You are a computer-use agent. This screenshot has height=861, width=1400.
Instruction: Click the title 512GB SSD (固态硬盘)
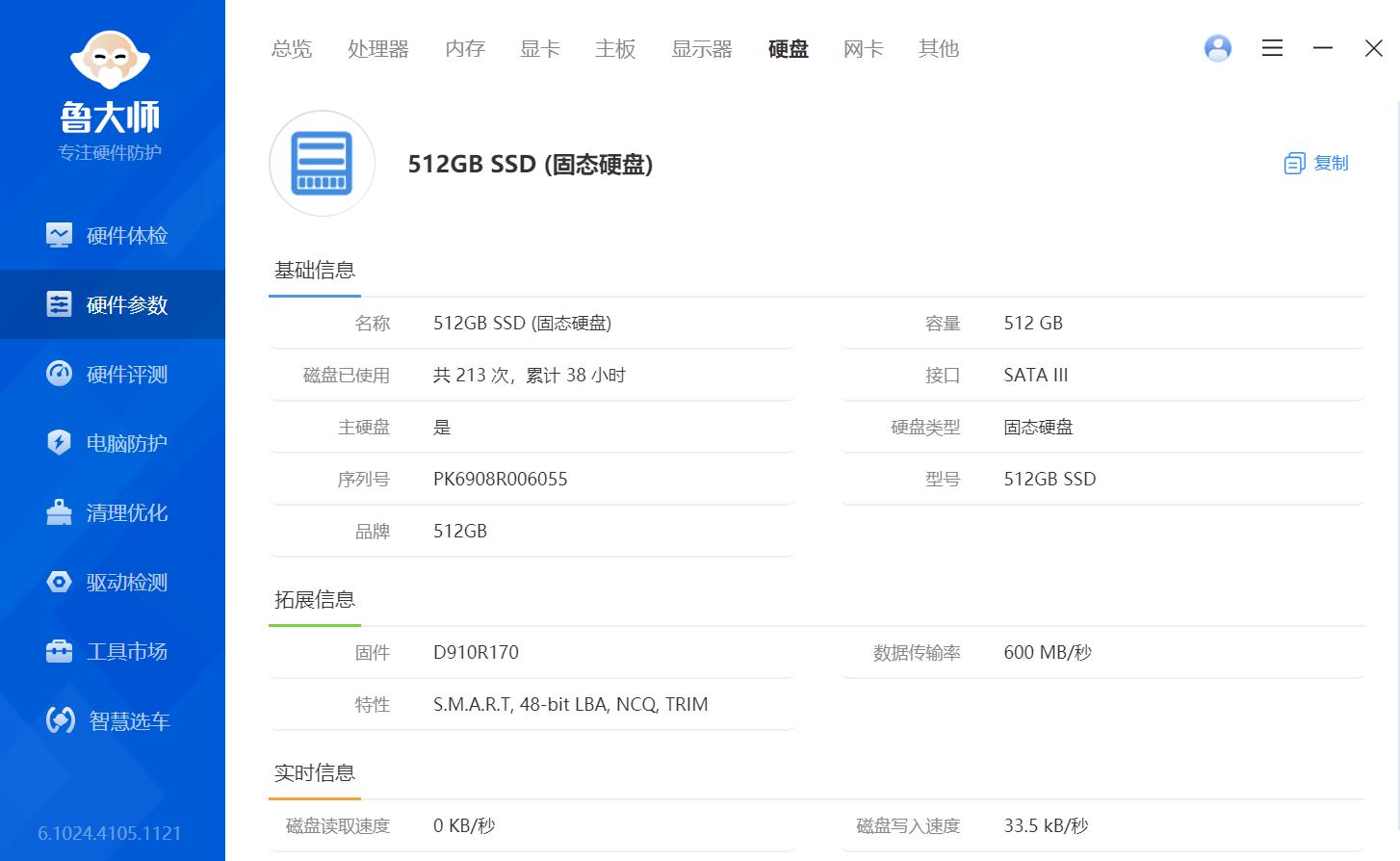click(x=531, y=164)
